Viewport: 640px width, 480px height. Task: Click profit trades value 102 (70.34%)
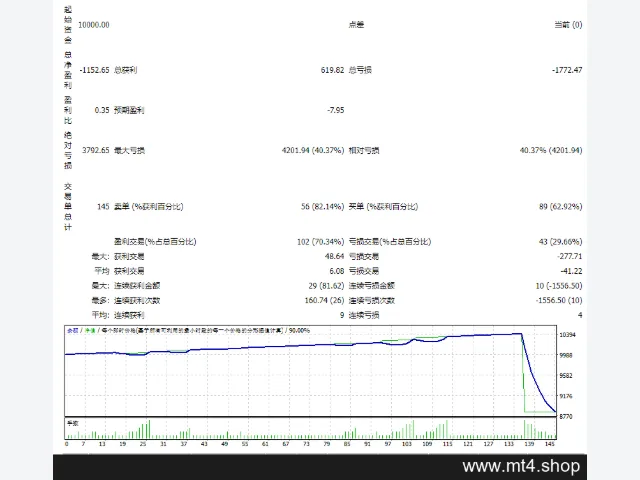click(x=320, y=242)
